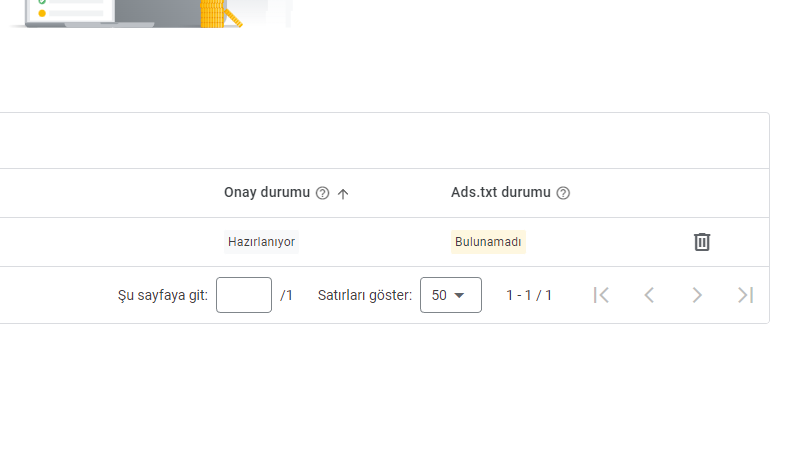Click the caret arrow next to 50
Viewport: 786px width, 454px height.
459,296
